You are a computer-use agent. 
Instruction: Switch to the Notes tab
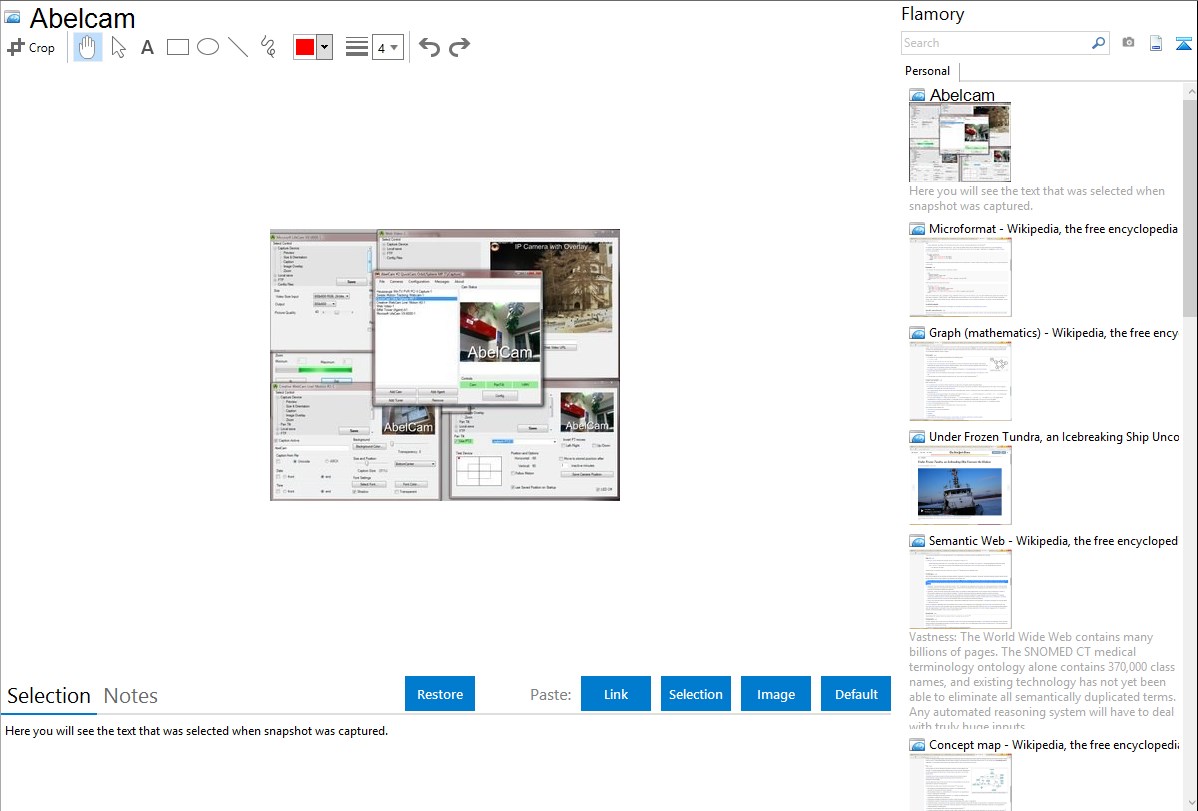131,696
